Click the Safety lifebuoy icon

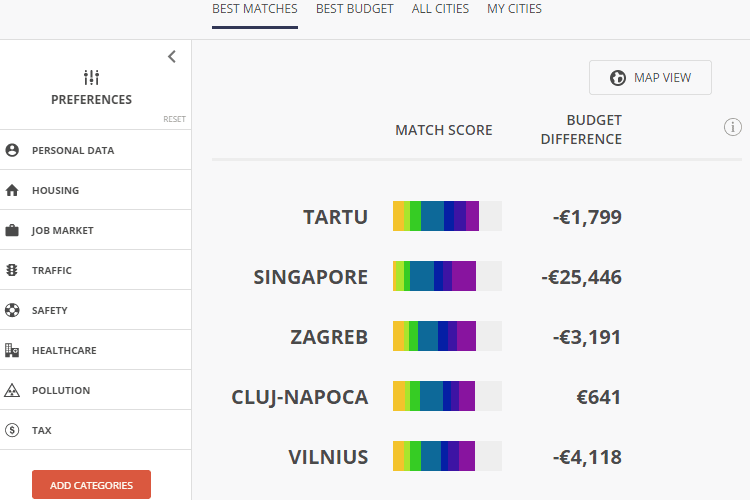point(12,310)
